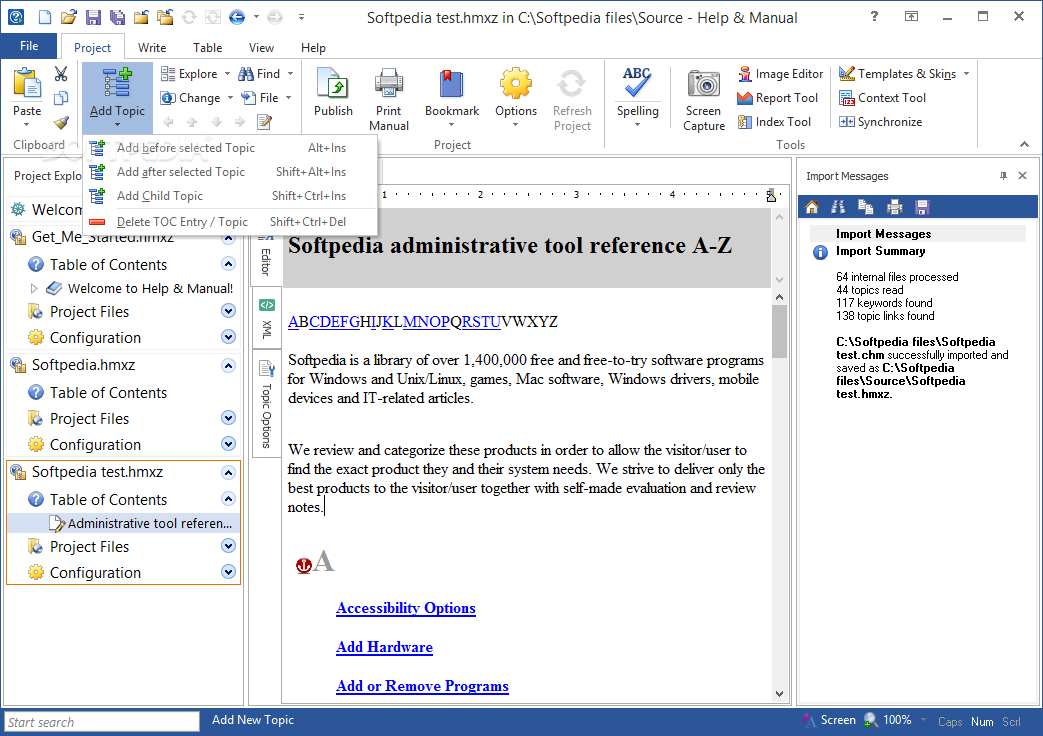Click the Save icon in title bar
The height and width of the screenshot is (736, 1043).
[x=93, y=17]
